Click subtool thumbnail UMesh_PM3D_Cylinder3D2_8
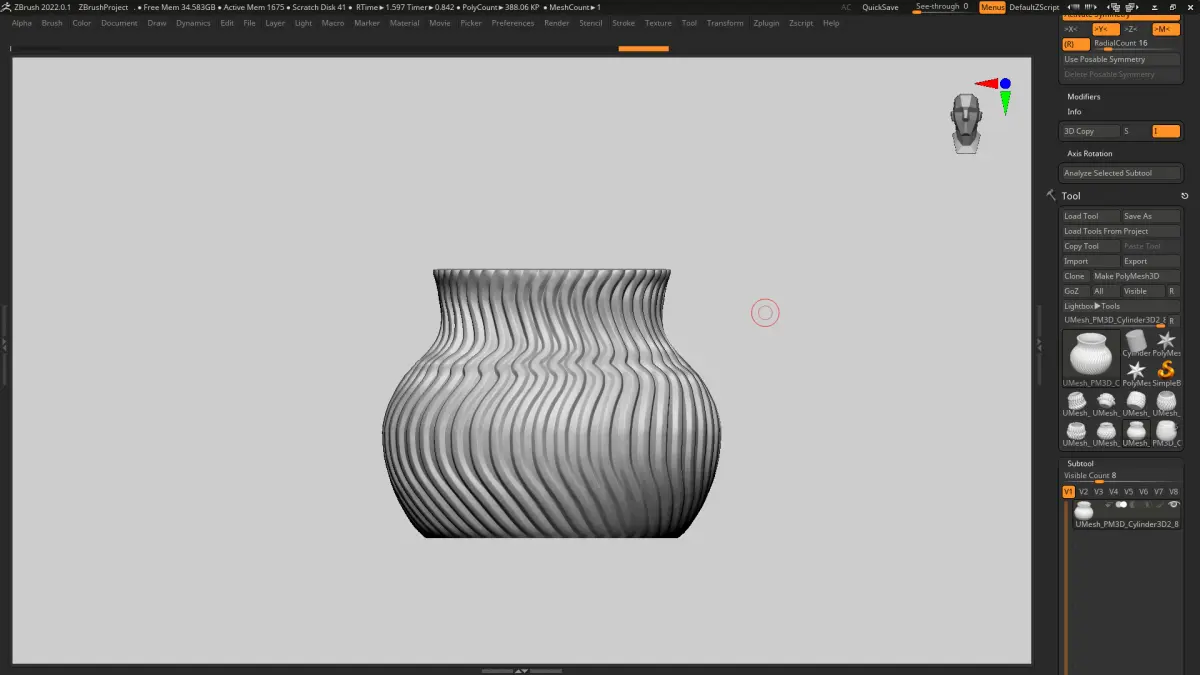Image resolution: width=1200 pixels, height=675 pixels. pyautogui.click(x=1084, y=511)
